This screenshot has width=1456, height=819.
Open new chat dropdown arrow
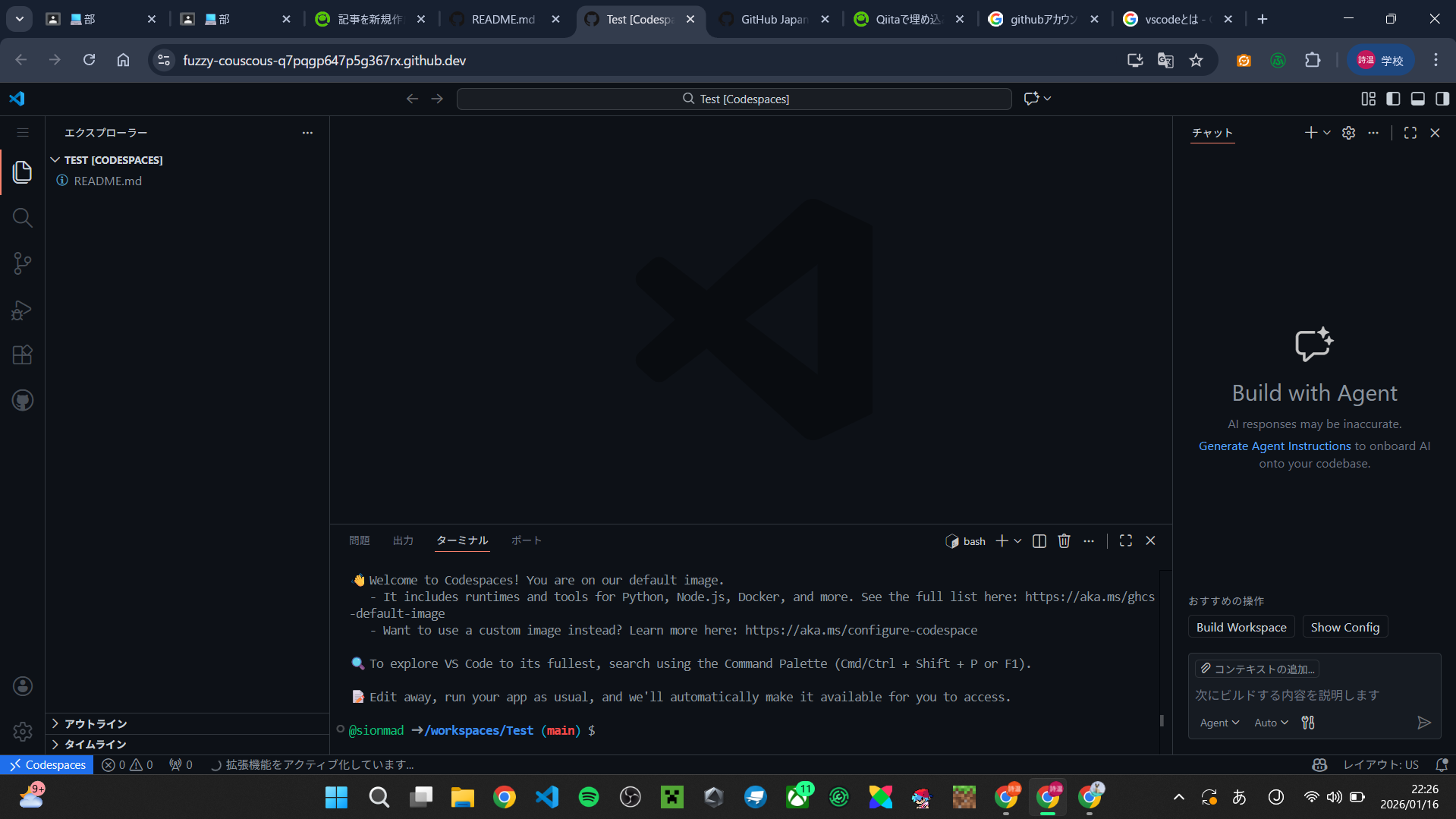tap(1327, 133)
